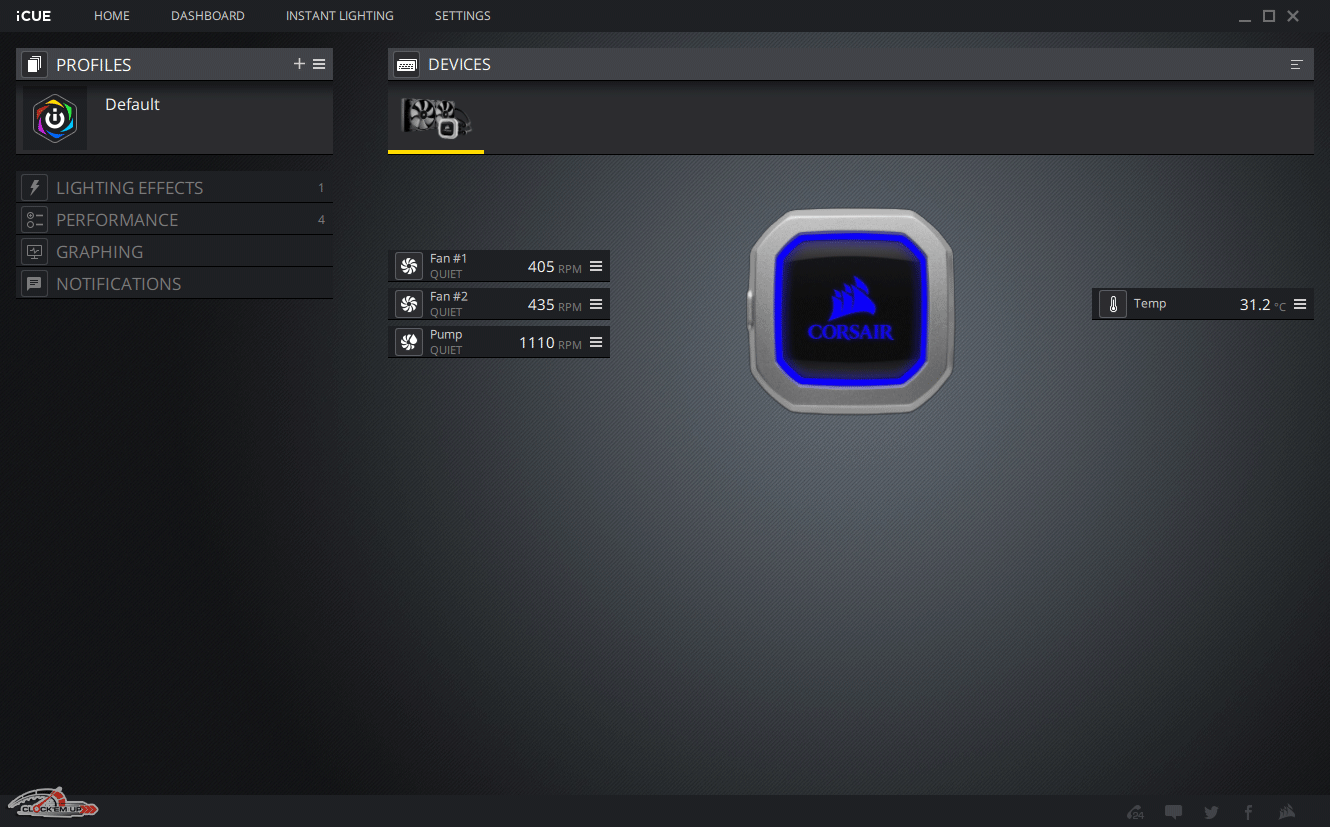Open the Facebook icon
The width and height of the screenshot is (1330, 827).
pyautogui.click(x=1248, y=812)
